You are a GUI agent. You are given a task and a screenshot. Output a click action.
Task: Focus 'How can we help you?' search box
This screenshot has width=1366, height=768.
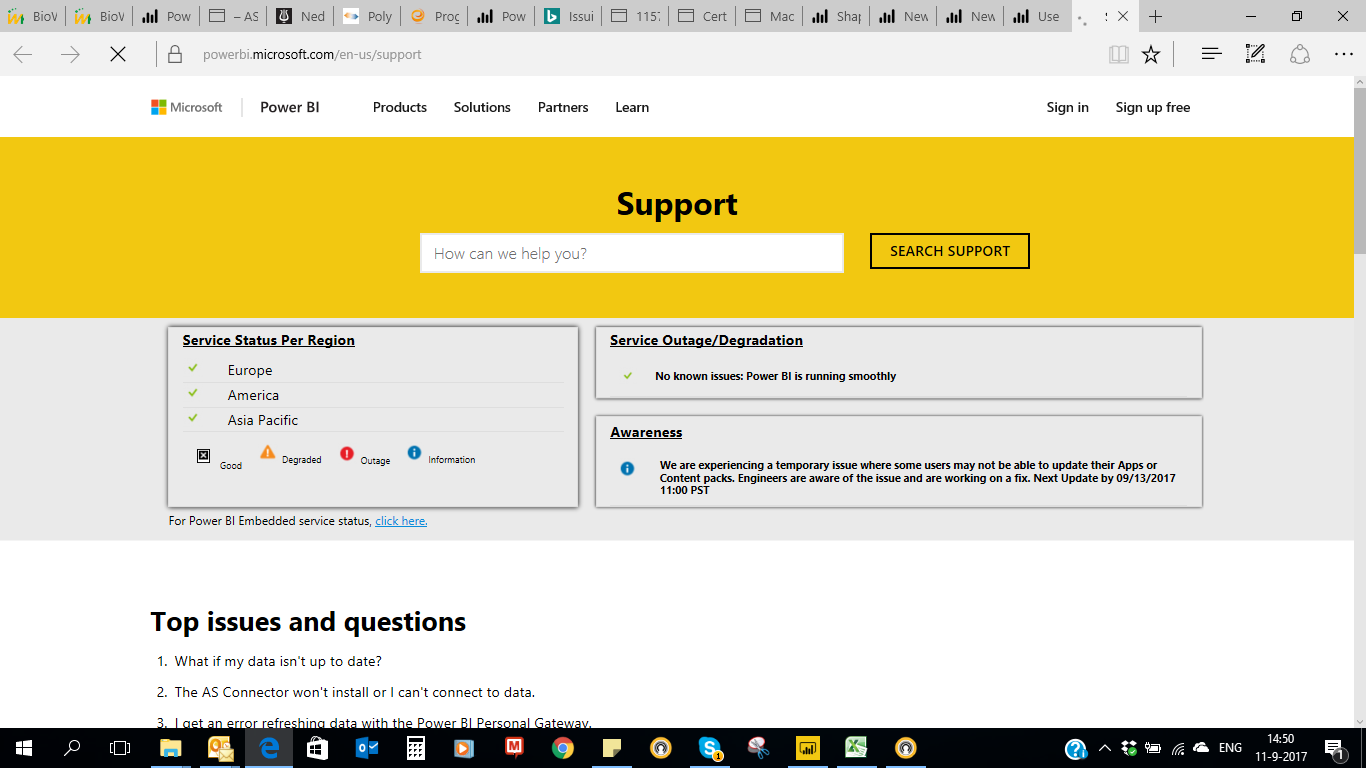click(x=632, y=253)
